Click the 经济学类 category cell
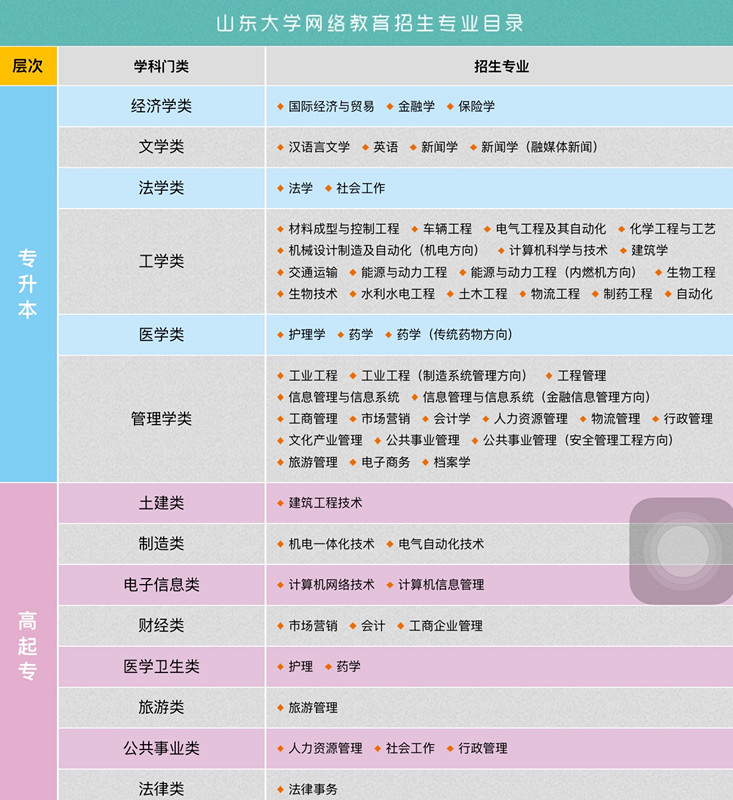The width and height of the screenshot is (733, 800). 161,106
